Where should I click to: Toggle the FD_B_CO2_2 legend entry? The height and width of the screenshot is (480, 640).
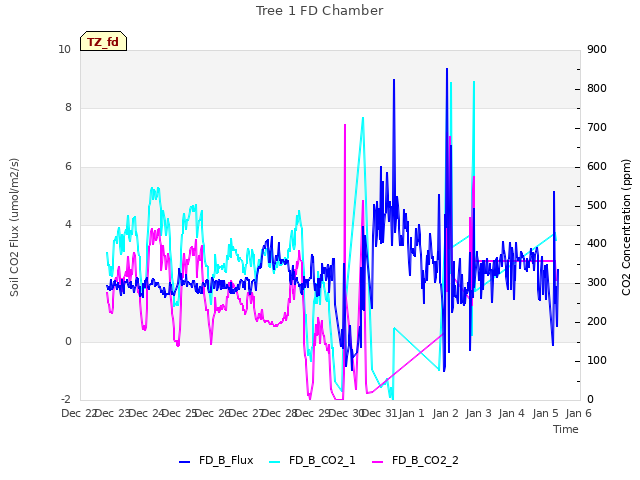[416, 460]
